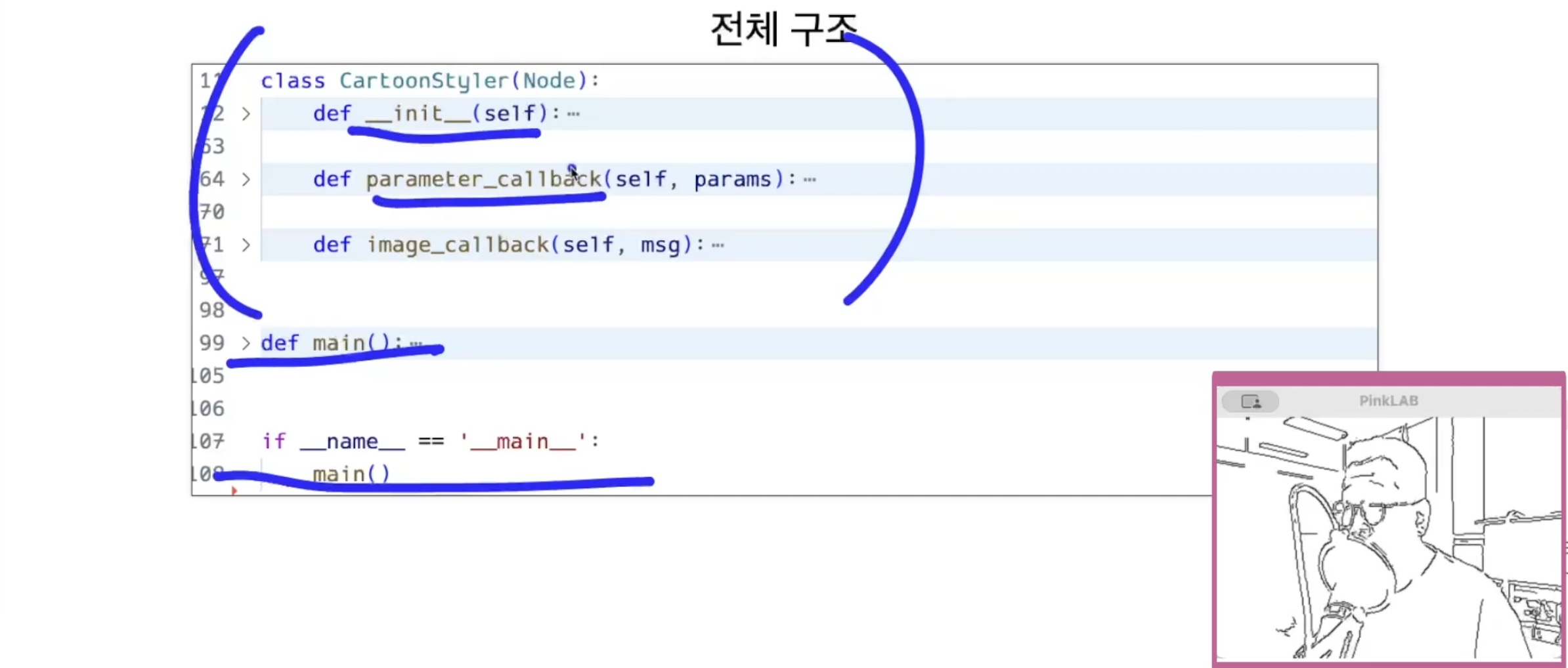Click the def main() line
1568x668 pixels.
332,343
